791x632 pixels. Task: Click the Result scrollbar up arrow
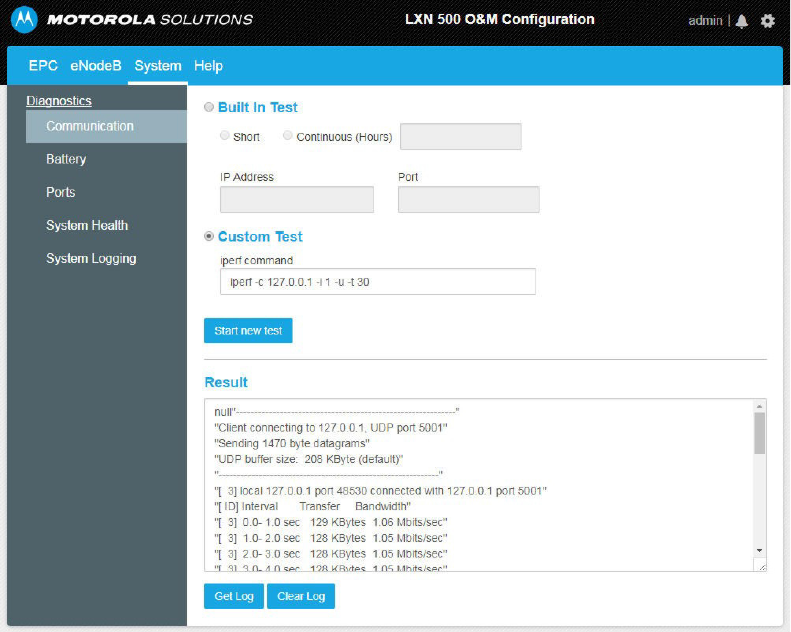click(x=759, y=406)
